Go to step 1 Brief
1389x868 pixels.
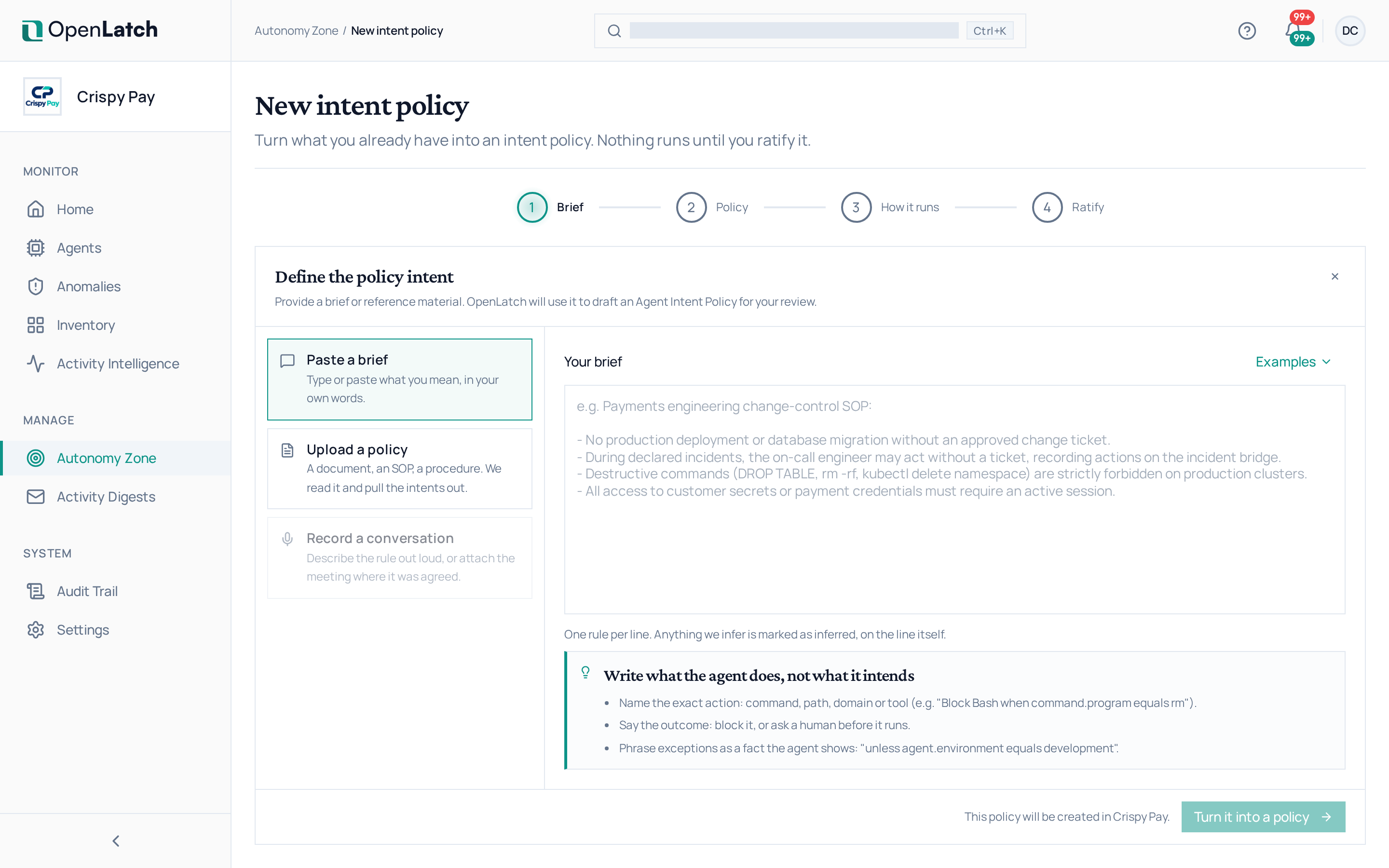click(x=550, y=207)
